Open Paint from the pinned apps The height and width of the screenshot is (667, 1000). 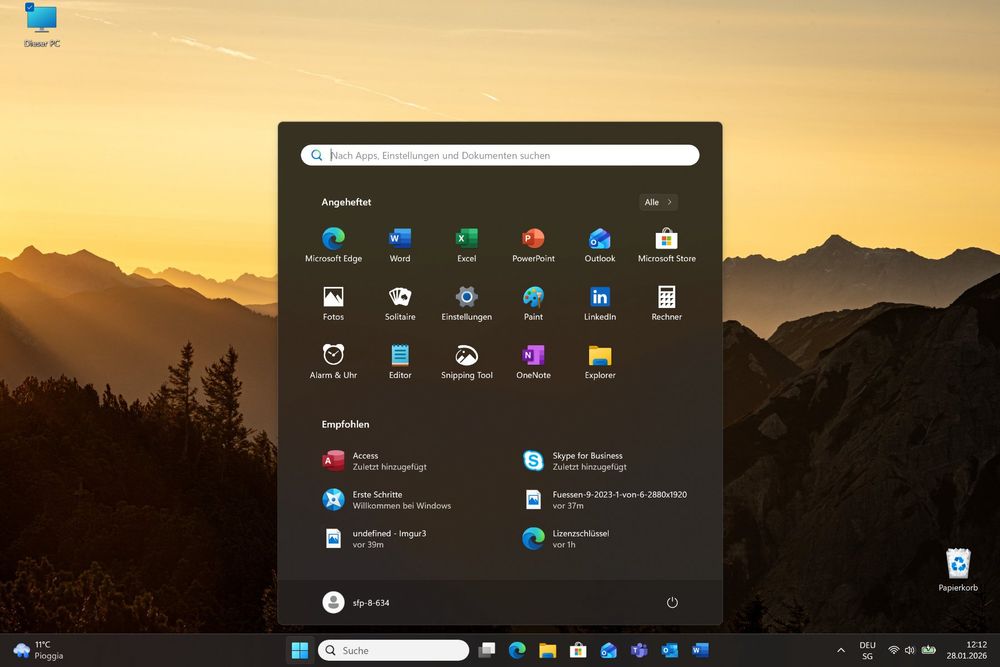(533, 297)
